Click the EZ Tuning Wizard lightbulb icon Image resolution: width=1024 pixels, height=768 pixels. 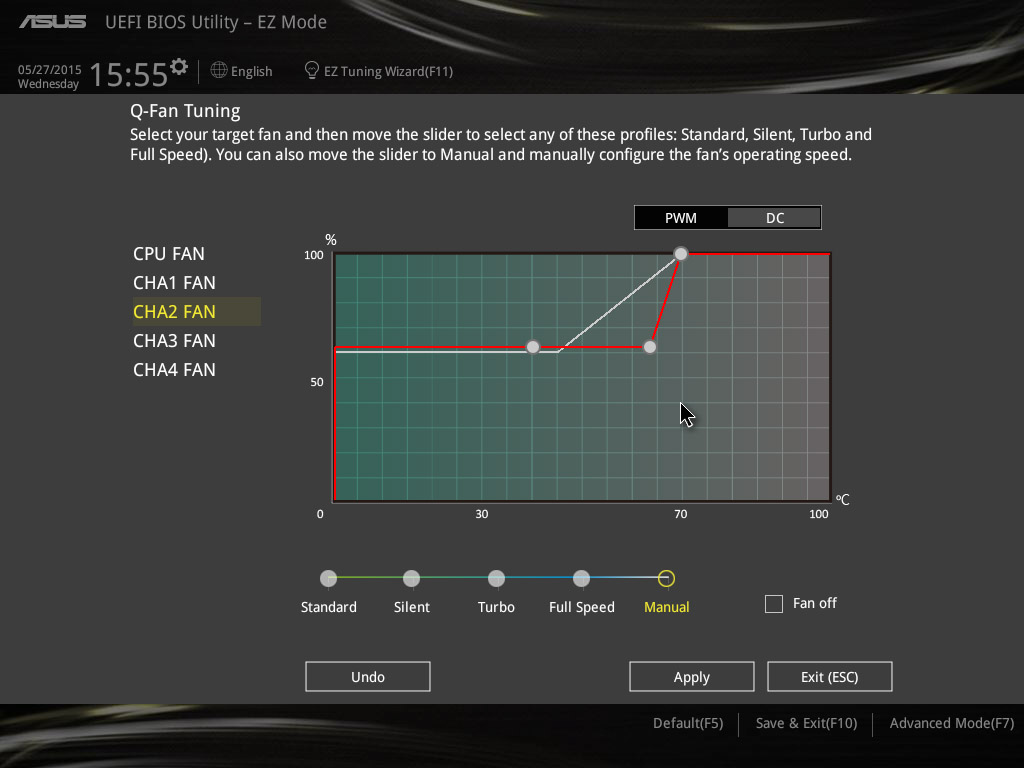(x=312, y=70)
